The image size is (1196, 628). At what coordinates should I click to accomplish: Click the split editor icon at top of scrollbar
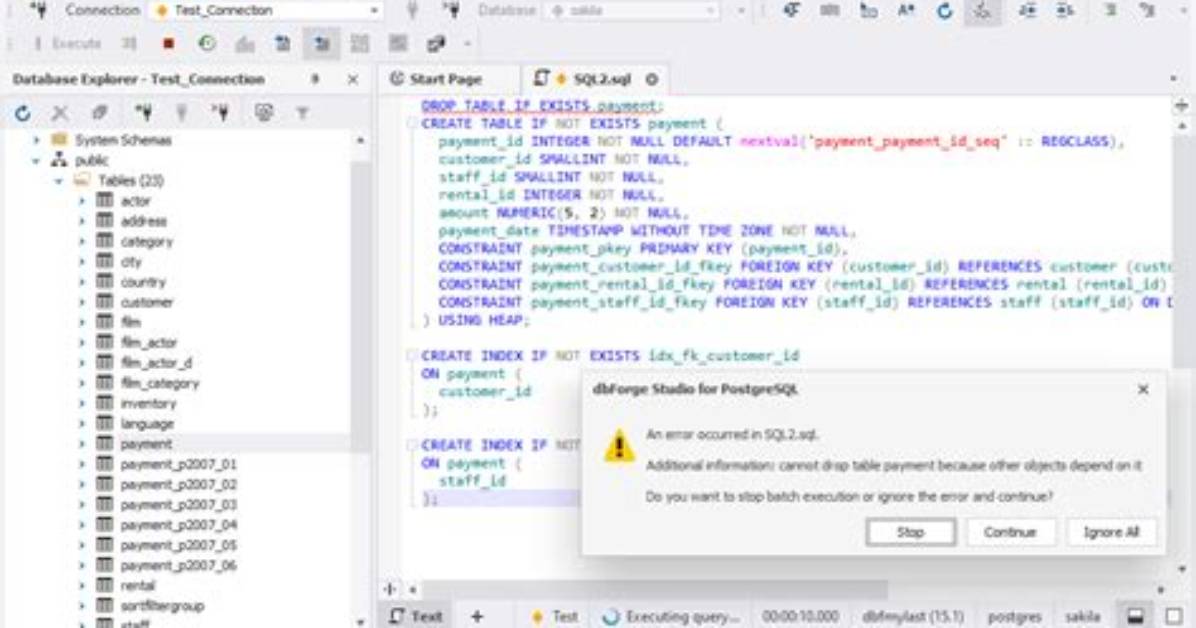tap(1182, 105)
